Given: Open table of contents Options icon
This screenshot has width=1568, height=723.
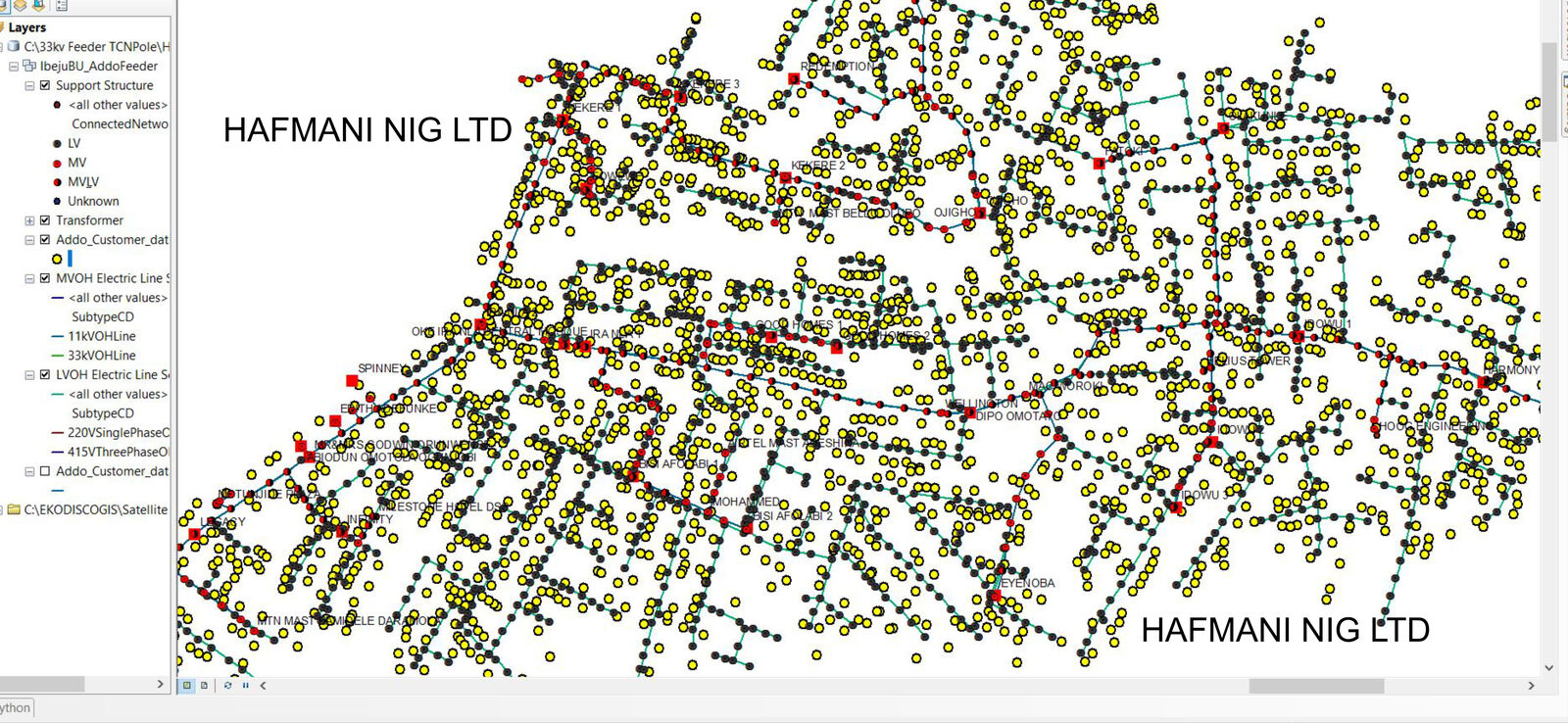Looking at the screenshot, I should click(x=61, y=5).
